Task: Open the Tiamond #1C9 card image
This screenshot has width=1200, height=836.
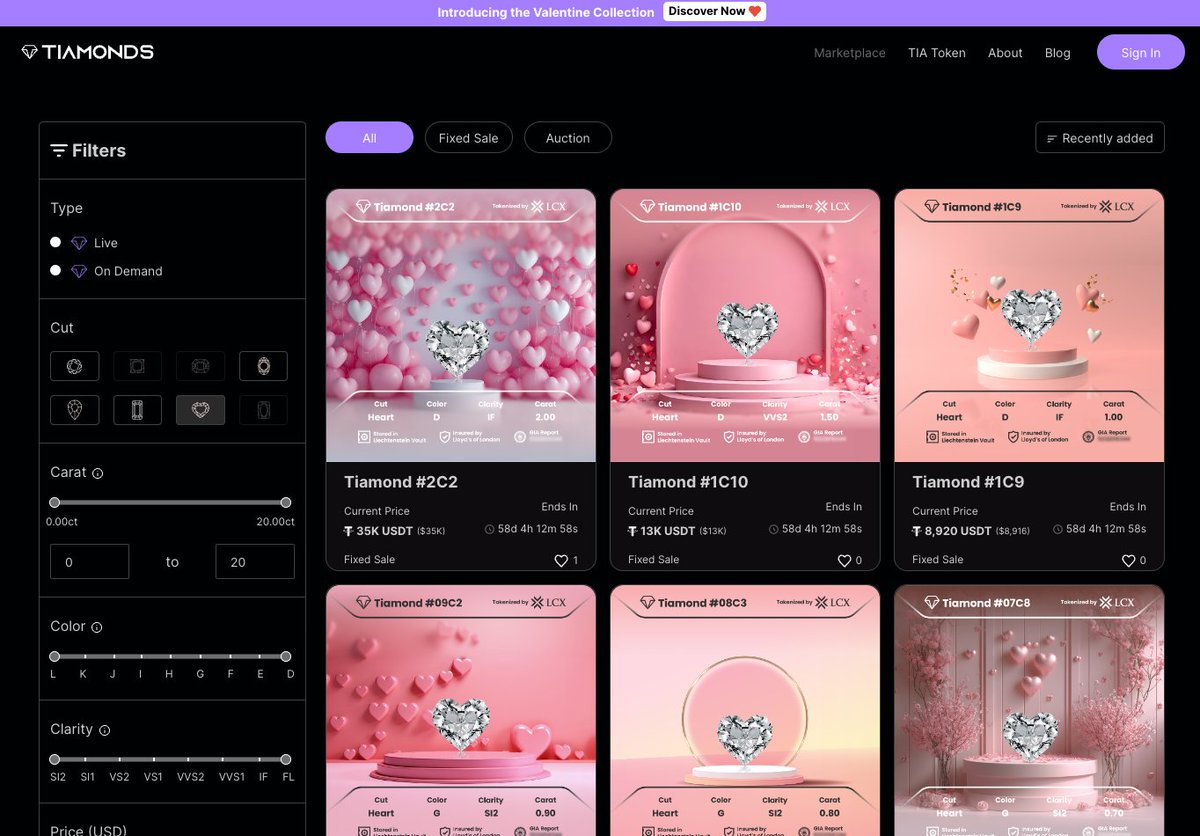Action: (x=1029, y=326)
